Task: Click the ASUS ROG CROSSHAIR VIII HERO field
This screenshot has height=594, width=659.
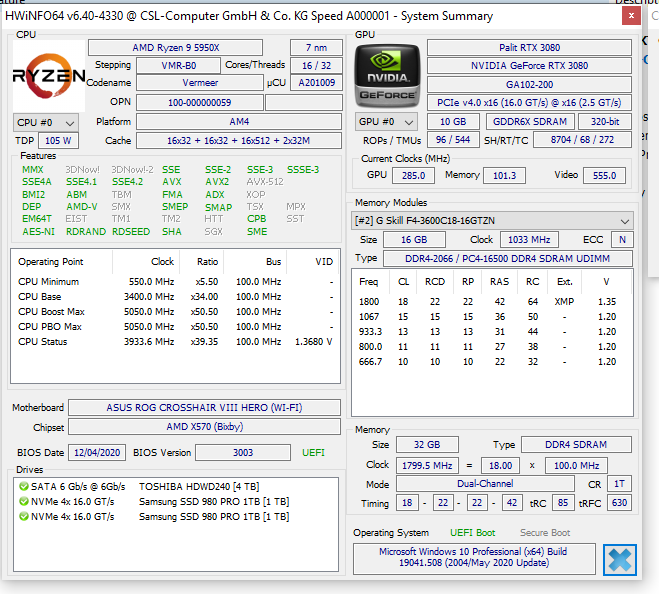Action: (204, 407)
